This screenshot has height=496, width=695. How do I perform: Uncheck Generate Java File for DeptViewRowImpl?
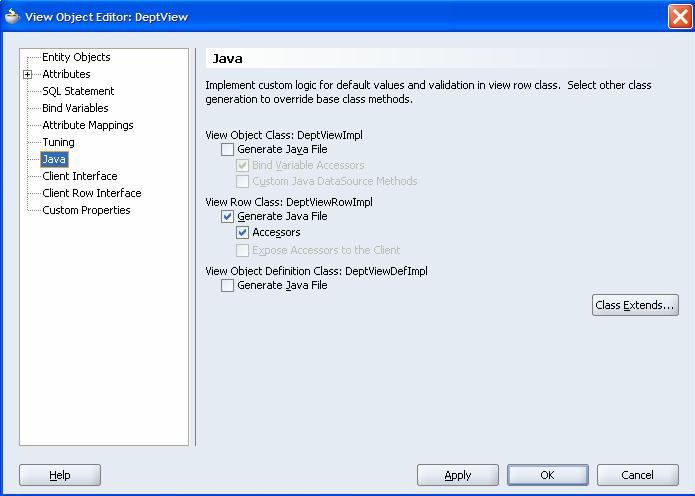(228, 216)
